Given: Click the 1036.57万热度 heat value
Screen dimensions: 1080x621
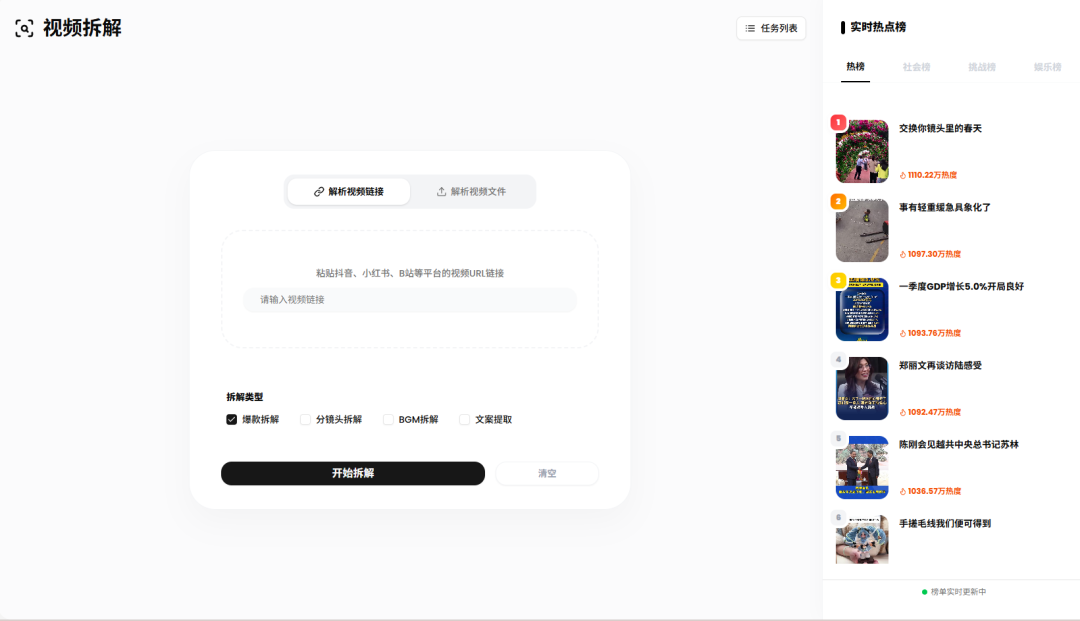Looking at the screenshot, I should point(934,492).
